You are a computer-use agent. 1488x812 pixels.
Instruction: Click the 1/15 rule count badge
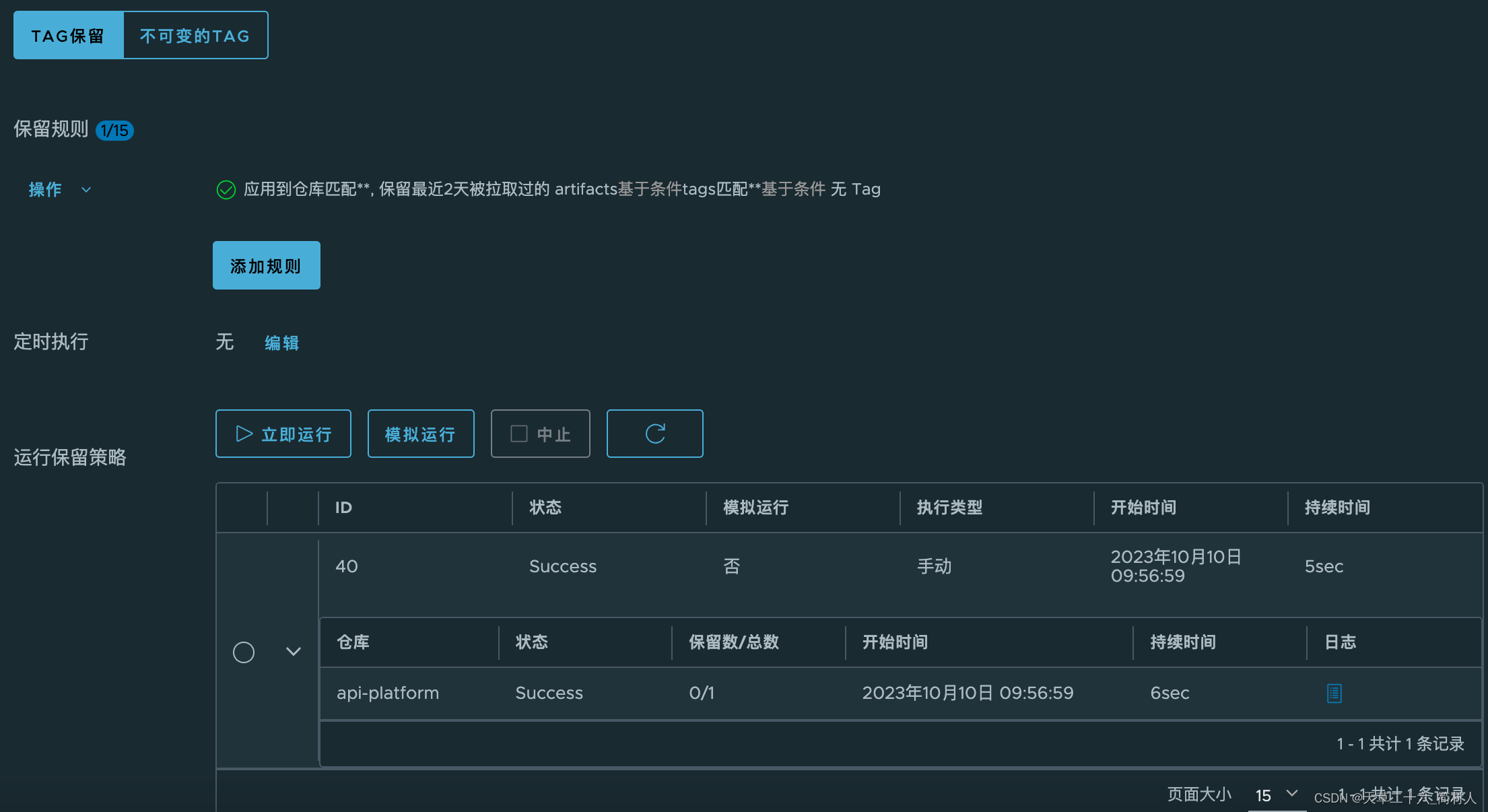click(115, 130)
